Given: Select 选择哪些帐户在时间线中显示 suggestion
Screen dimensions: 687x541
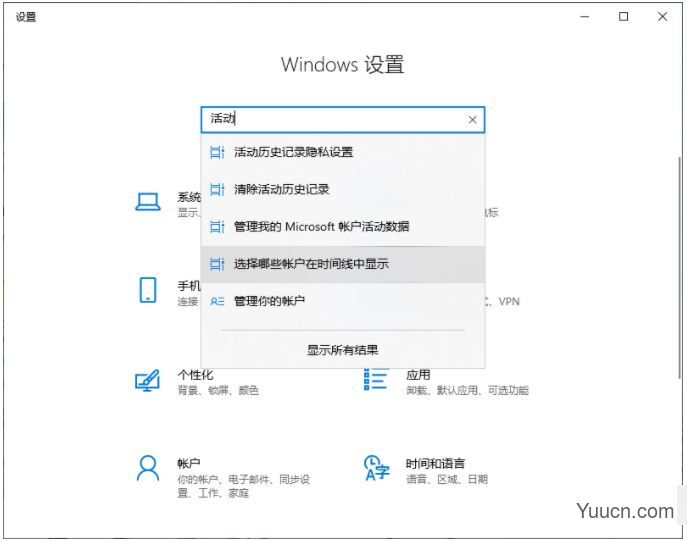Looking at the screenshot, I should (311, 264).
